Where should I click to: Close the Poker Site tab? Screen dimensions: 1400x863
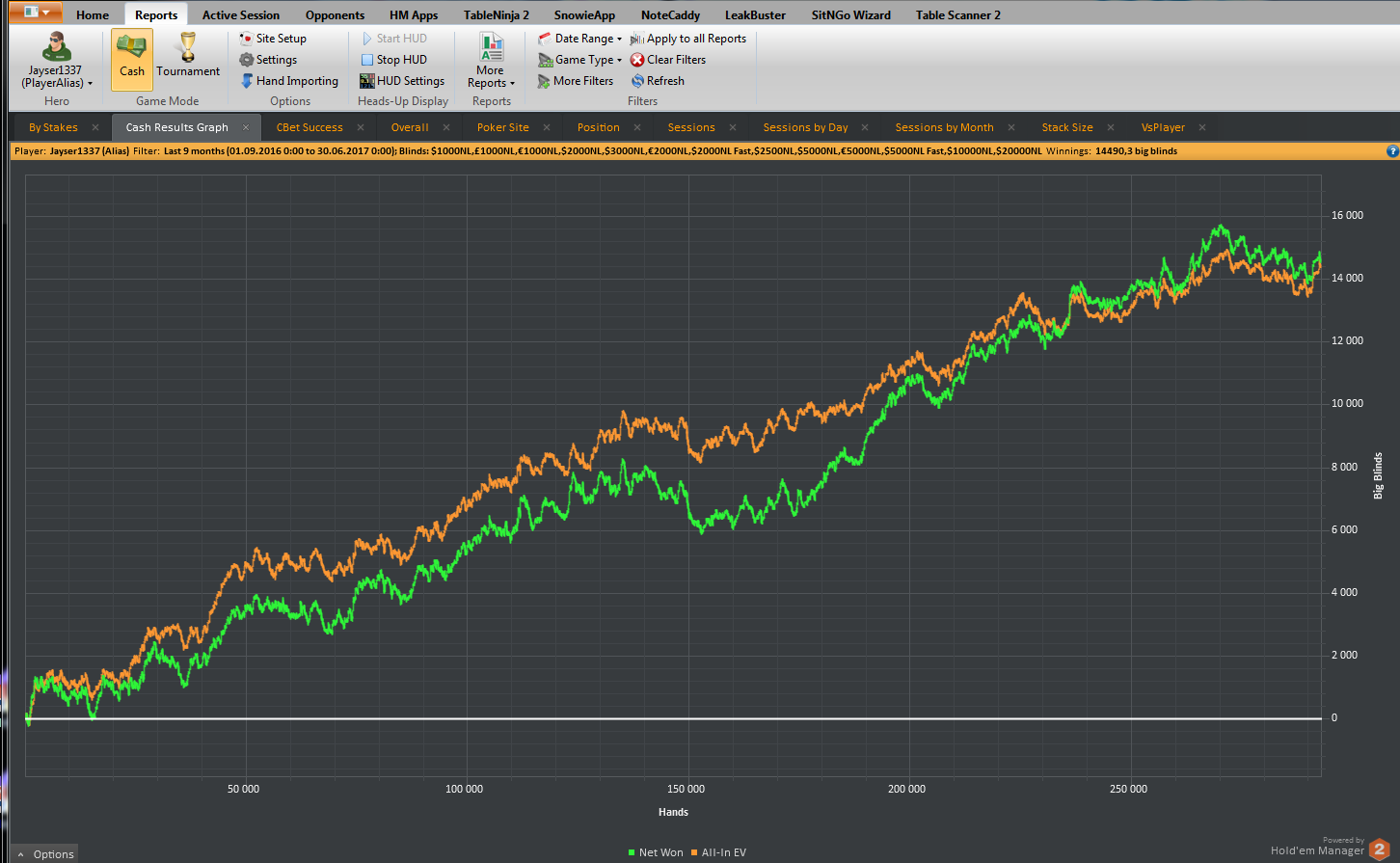(x=547, y=127)
